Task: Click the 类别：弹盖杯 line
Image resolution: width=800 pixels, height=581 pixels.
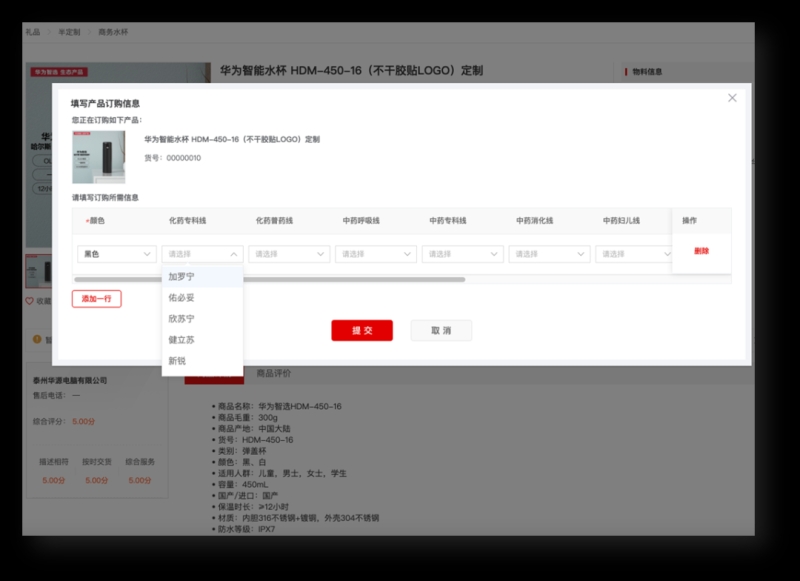Action: pos(242,451)
